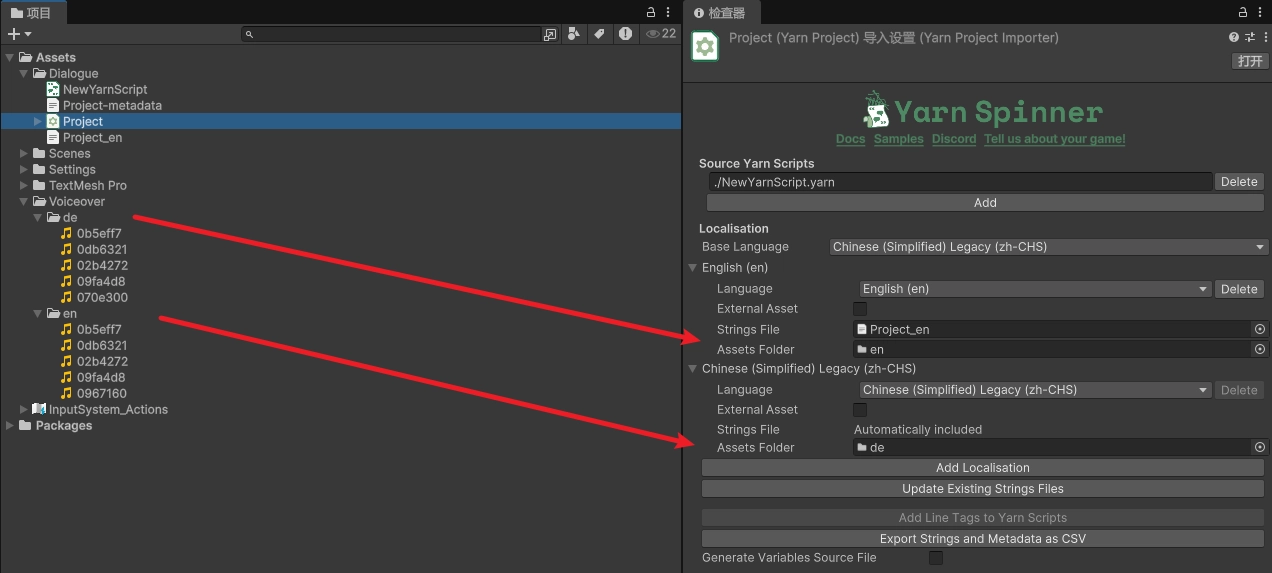The width and height of the screenshot is (1272, 573).
Task: Open object picker for en assets folder
Action: coord(1260,349)
